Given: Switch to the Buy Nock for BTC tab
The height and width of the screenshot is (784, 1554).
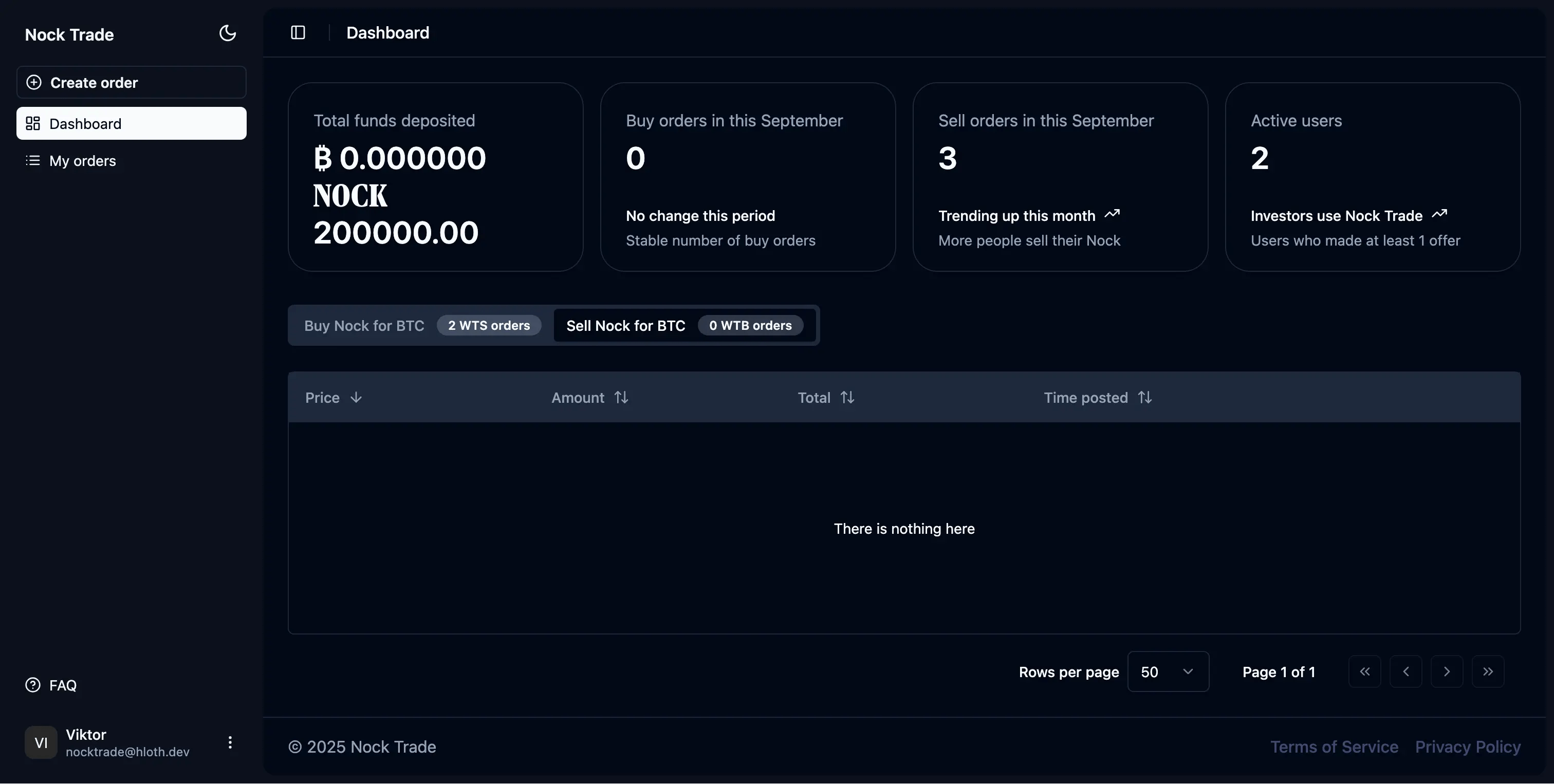Looking at the screenshot, I should coord(363,325).
